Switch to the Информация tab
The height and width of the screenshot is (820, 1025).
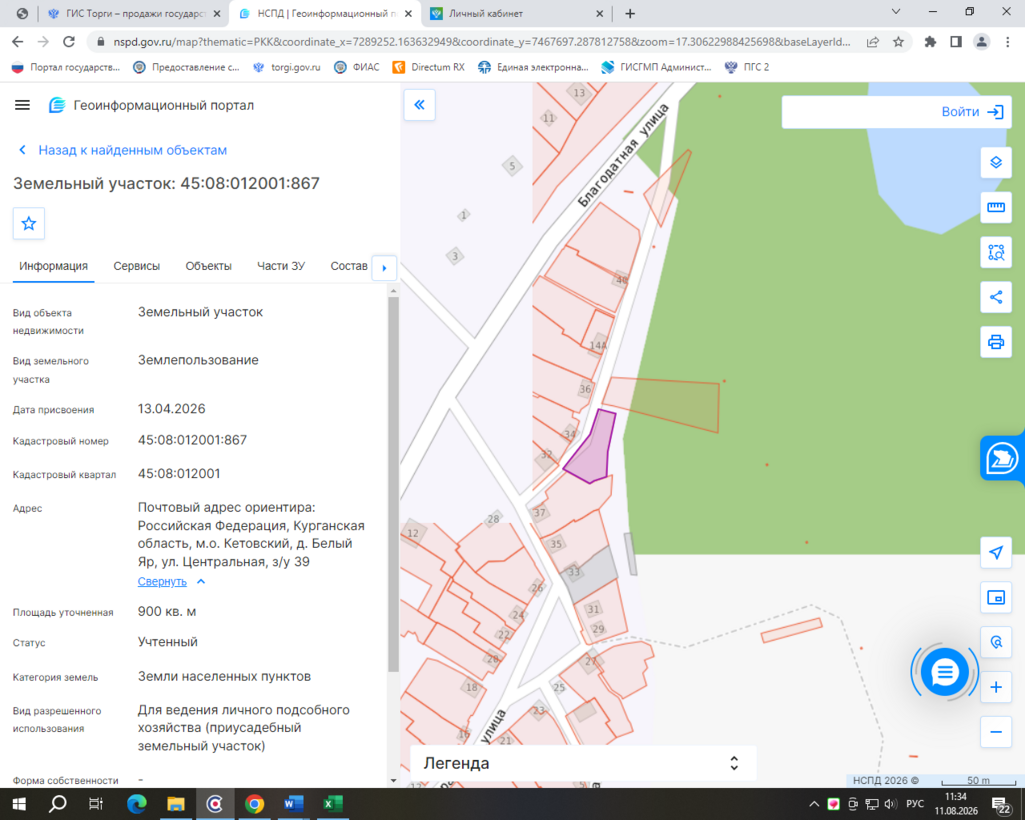[54, 266]
